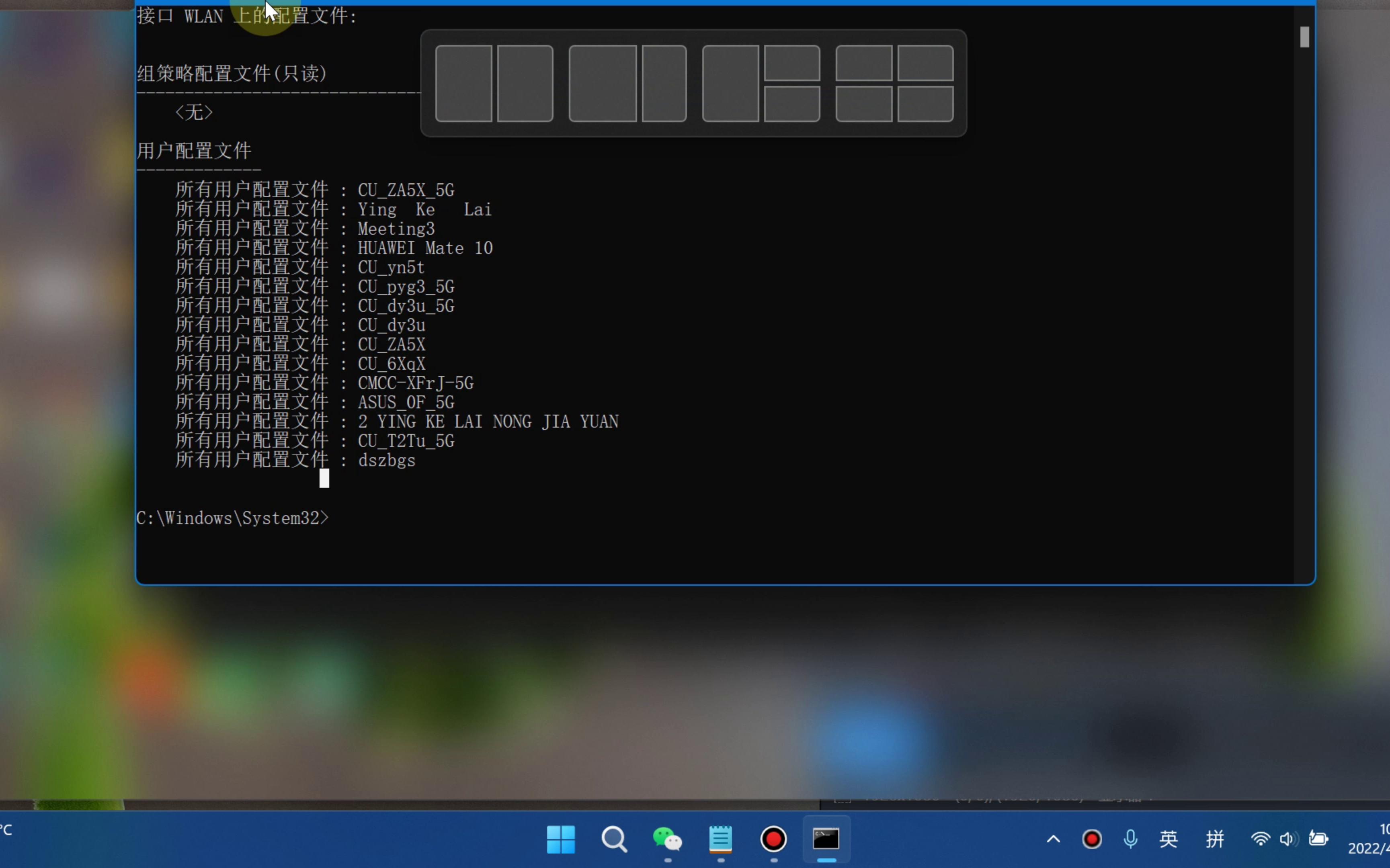Click 2 YING KE LAI NONG JIA YUAN text
Screen dimensions: 1390x868
click(x=488, y=422)
